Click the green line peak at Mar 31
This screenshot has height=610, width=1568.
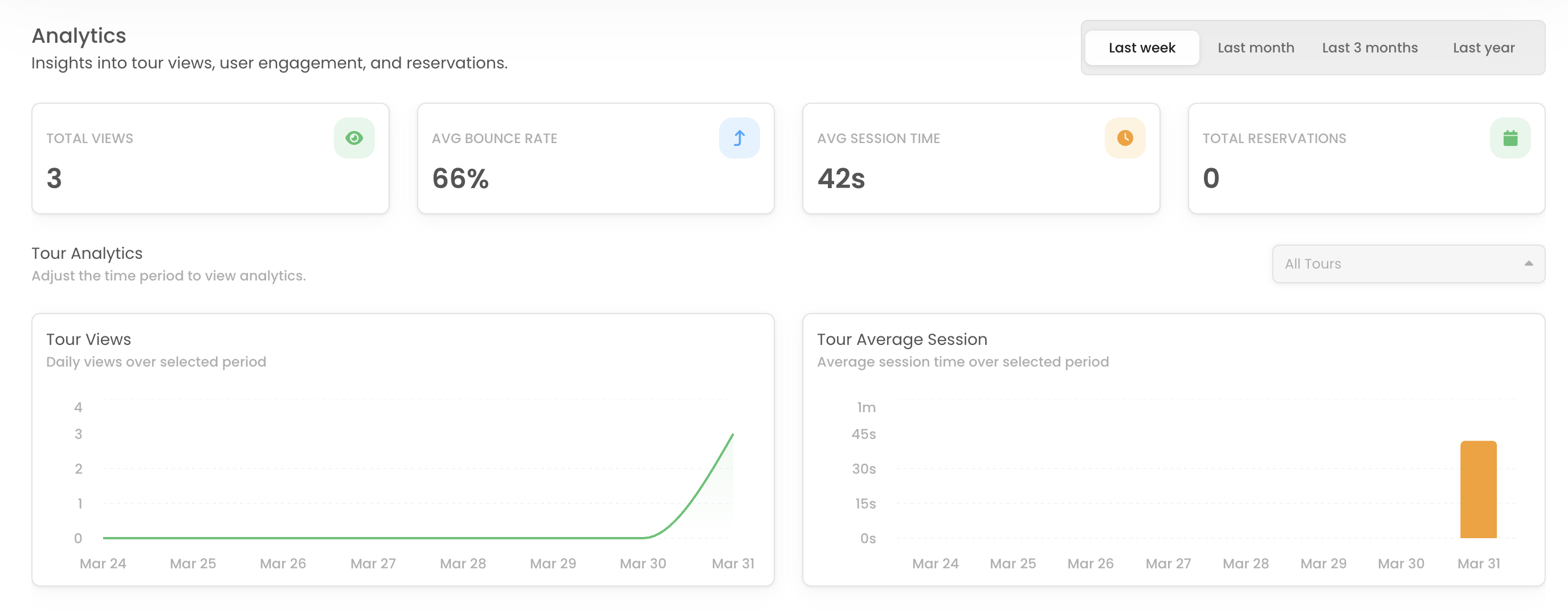732,434
